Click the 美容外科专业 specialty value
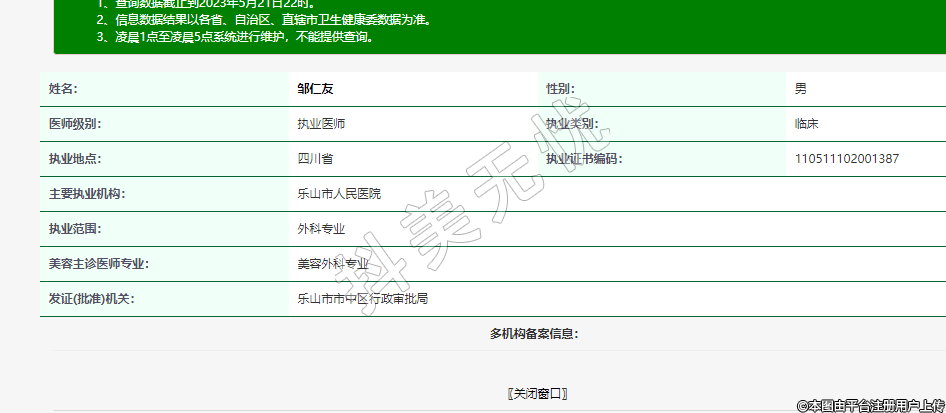Screen dimensions: 946x413 click(x=333, y=264)
